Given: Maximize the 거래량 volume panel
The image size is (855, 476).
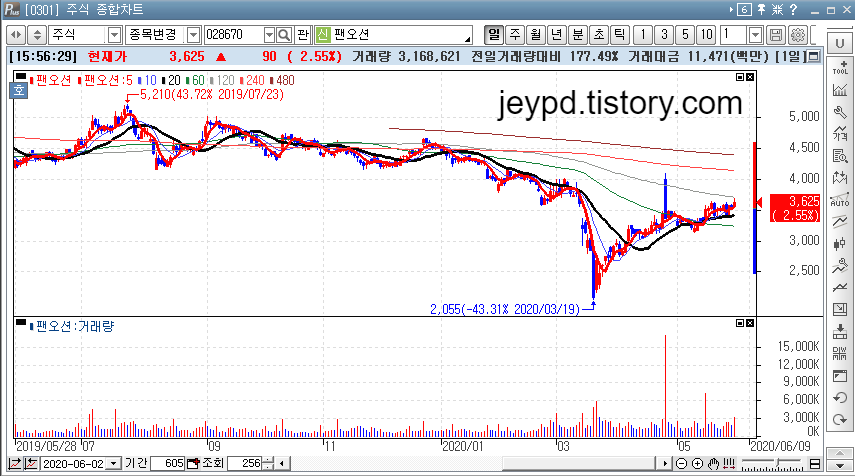Looking at the screenshot, I should pyautogui.click(x=740, y=323).
